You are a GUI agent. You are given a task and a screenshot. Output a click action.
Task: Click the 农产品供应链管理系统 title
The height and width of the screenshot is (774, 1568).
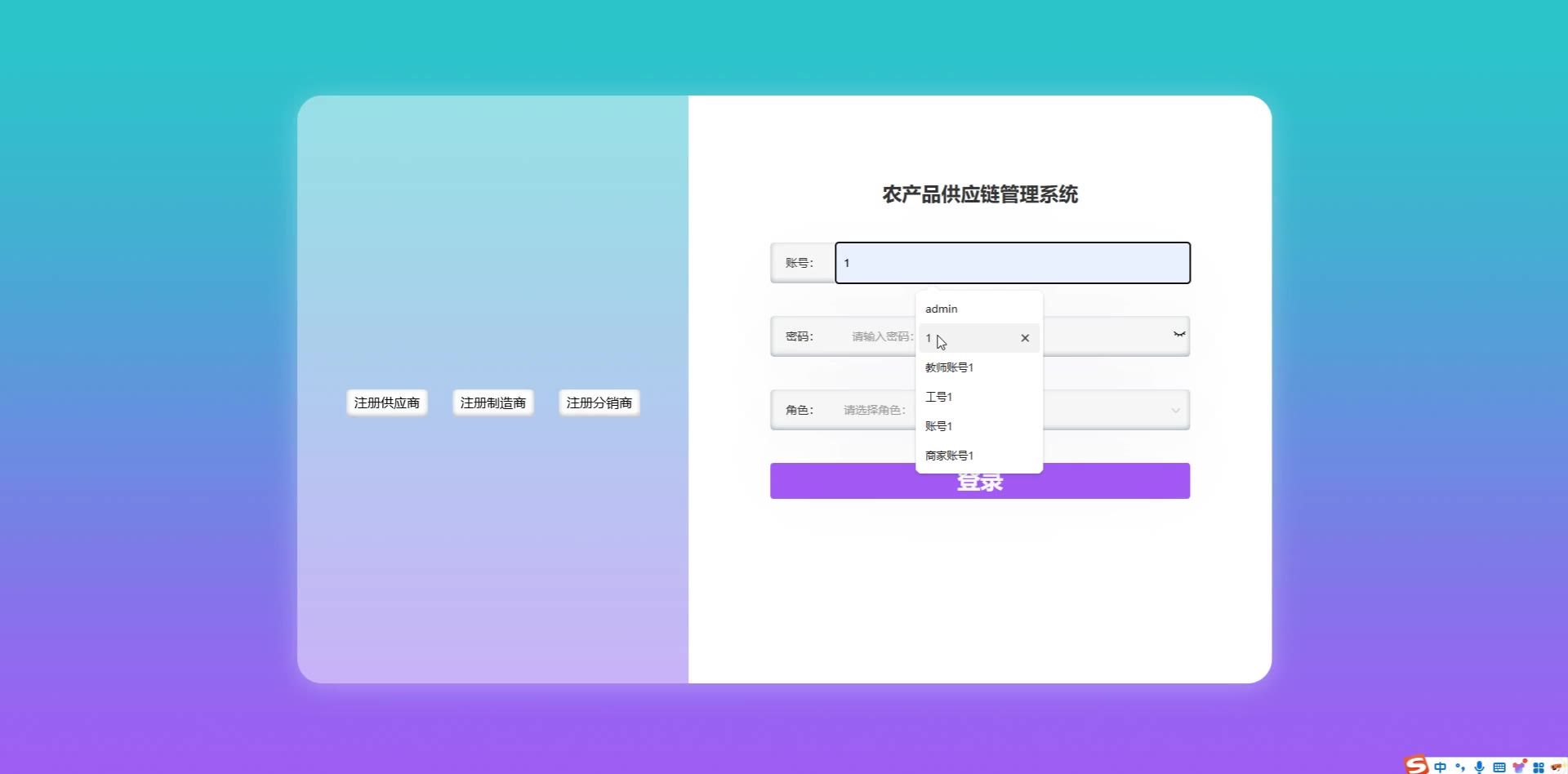click(980, 194)
